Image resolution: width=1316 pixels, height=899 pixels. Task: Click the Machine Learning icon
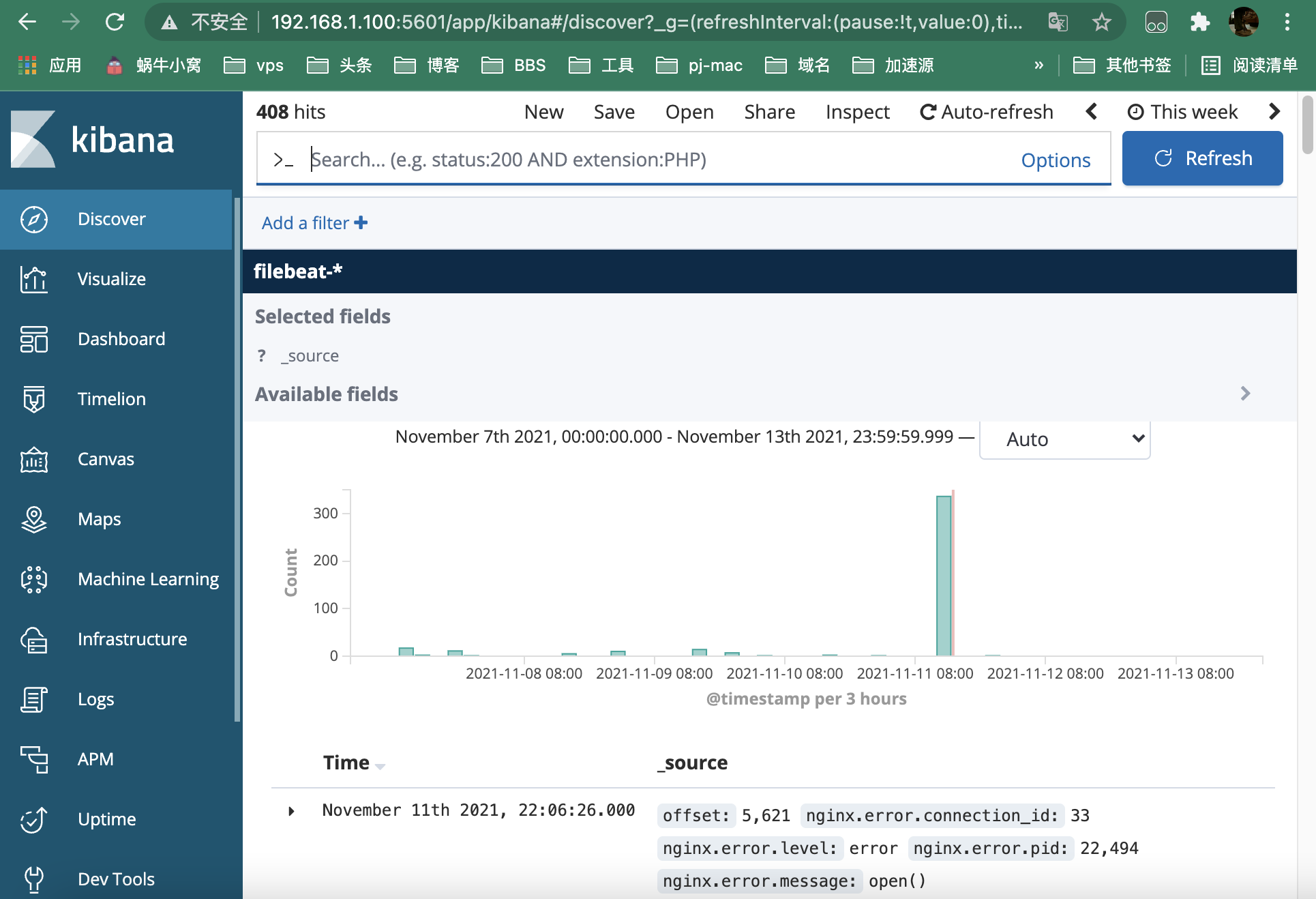pyautogui.click(x=33, y=579)
